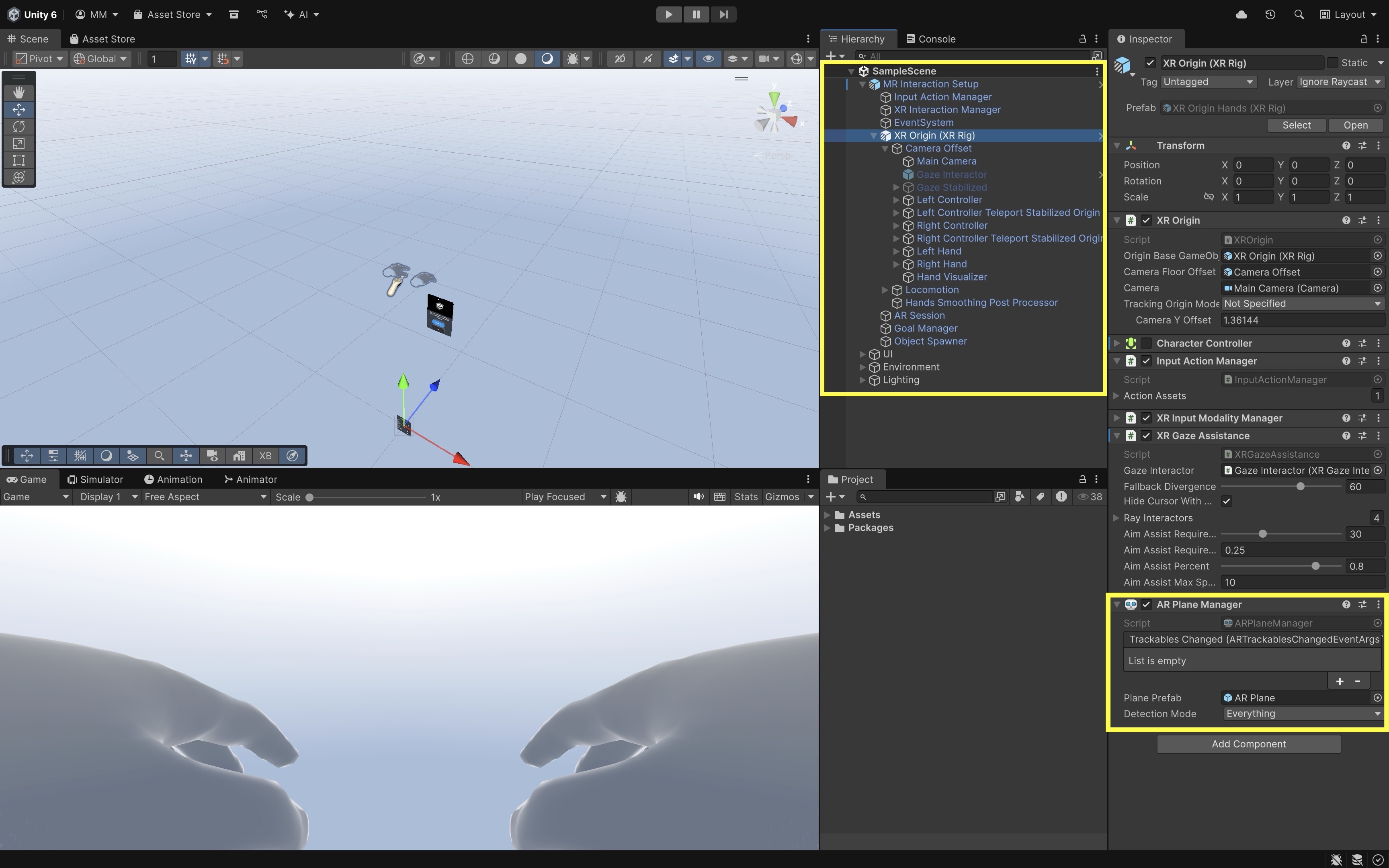Open the Detection Mode dropdown
The height and width of the screenshot is (868, 1389).
point(1302,714)
